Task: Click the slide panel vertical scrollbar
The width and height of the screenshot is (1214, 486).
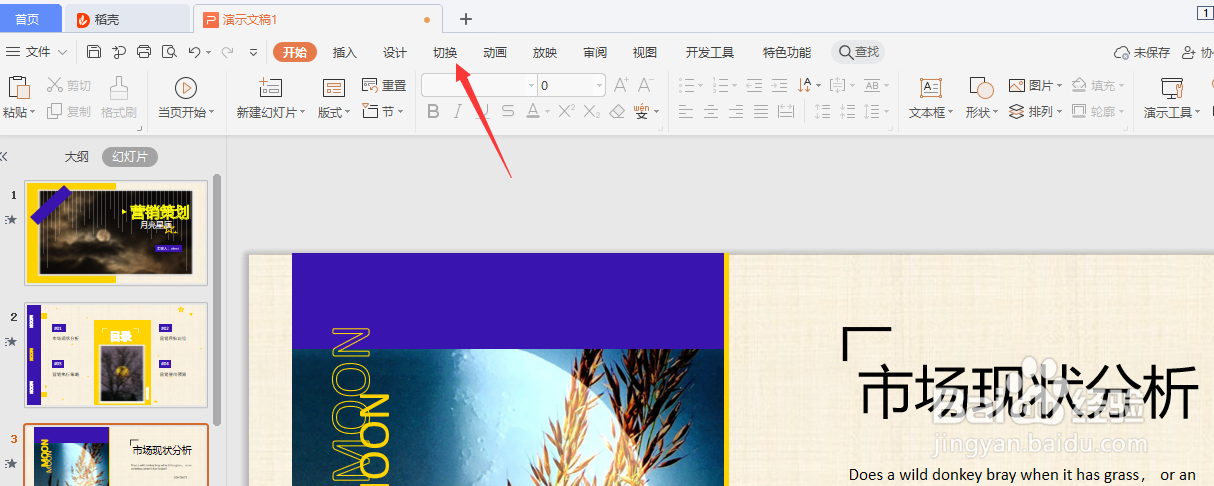Action: click(x=217, y=300)
